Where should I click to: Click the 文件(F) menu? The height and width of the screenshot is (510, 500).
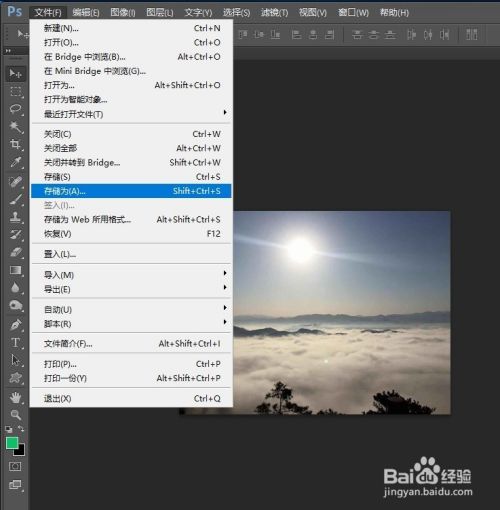coord(48,13)
